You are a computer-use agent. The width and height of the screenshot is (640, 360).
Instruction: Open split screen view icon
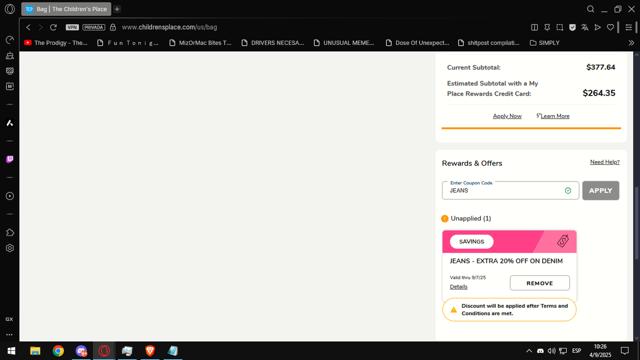534,27
